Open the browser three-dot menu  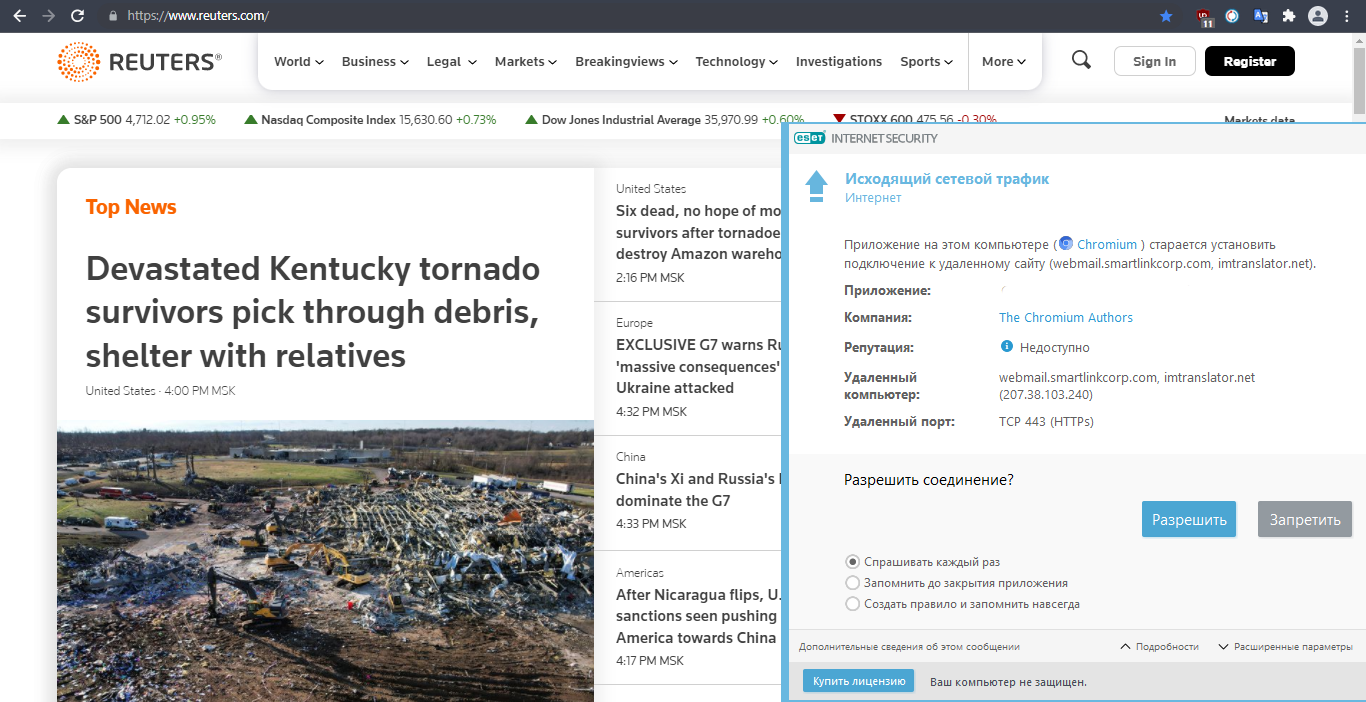click(1347, 16)
